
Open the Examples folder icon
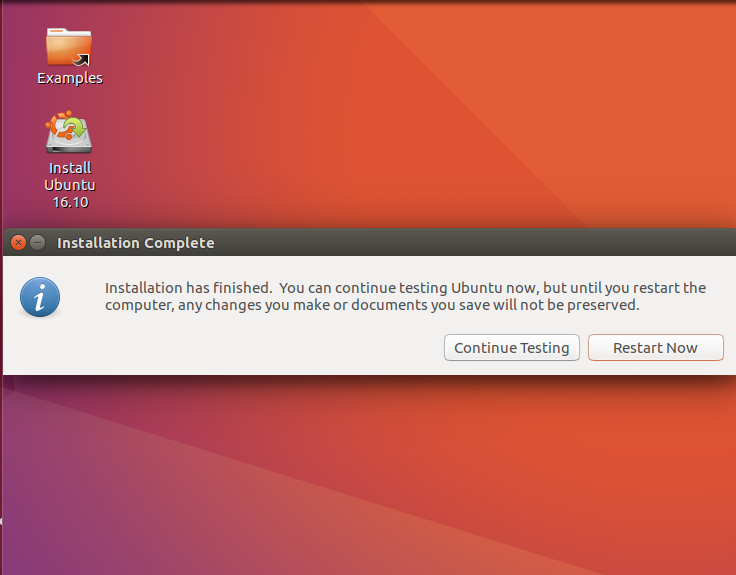click(69, 47)
